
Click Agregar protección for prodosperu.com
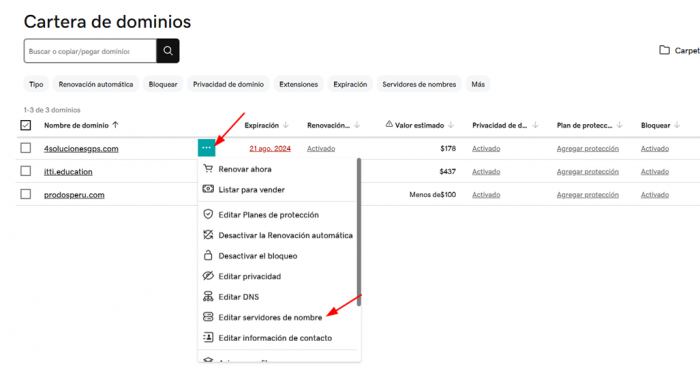(588, 195)
